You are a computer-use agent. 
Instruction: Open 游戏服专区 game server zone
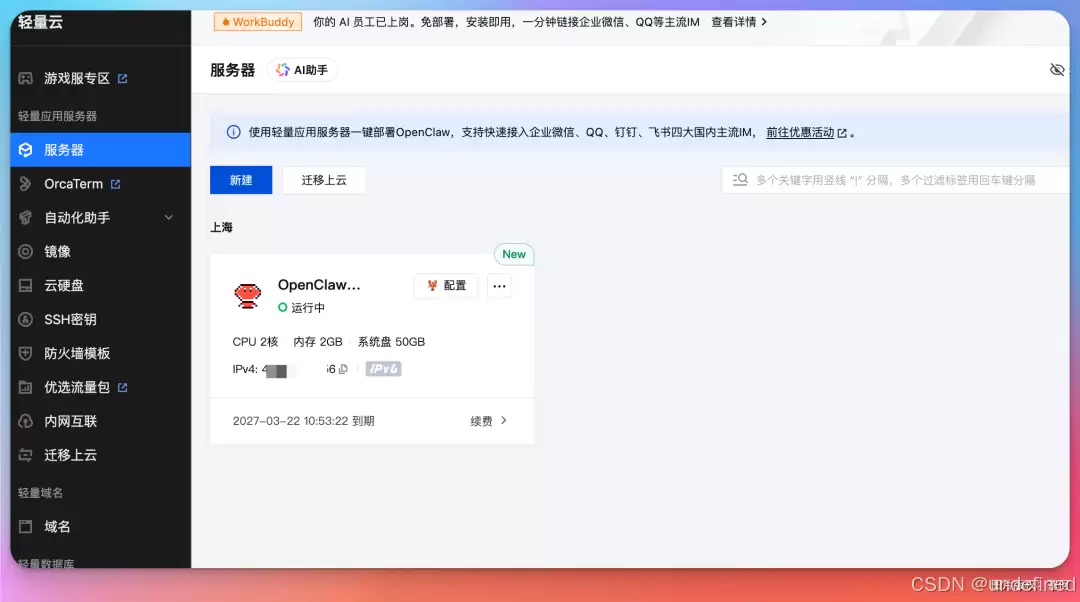pos(73,78)
